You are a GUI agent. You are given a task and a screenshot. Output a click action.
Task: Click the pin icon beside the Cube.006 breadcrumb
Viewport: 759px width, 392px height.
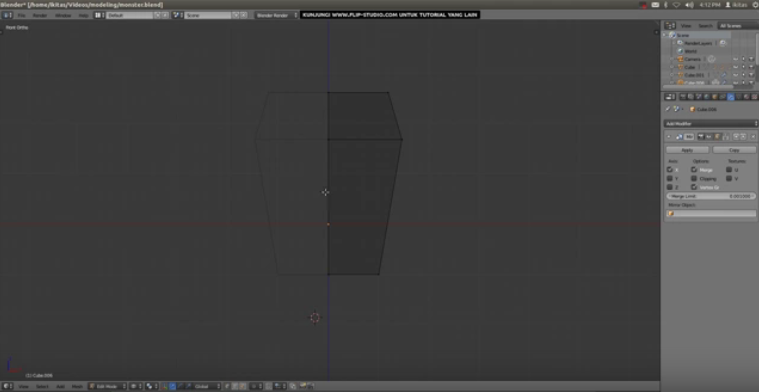[668, 109]
